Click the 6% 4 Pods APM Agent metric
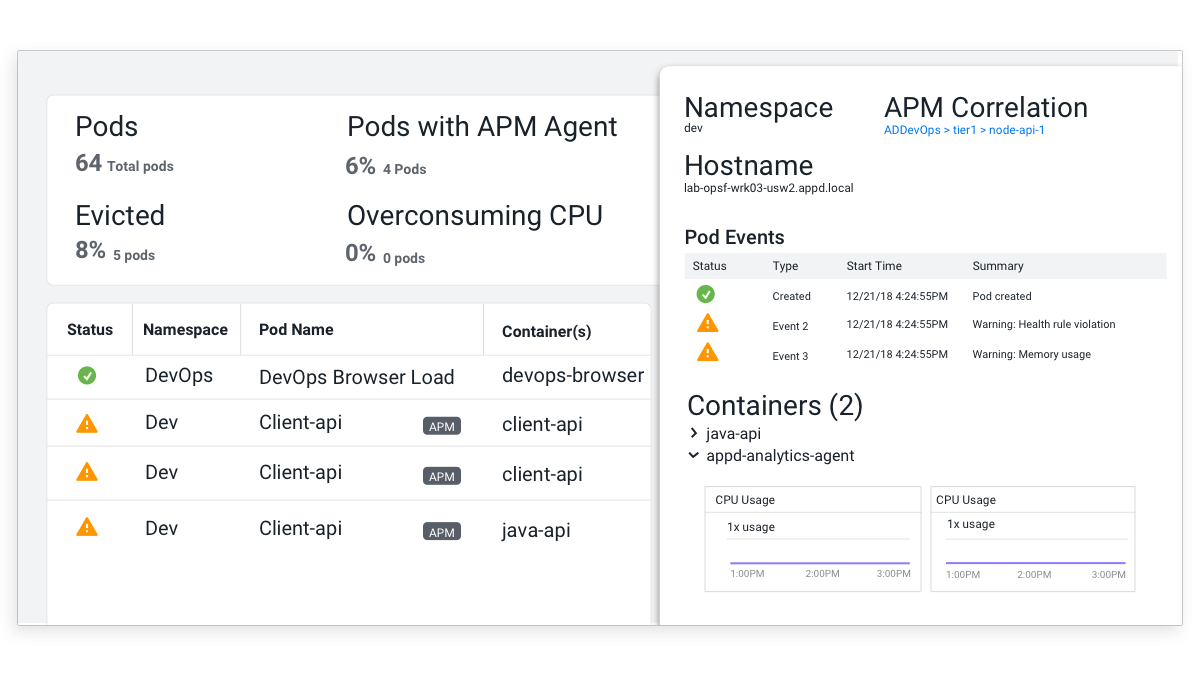 coord(386,167)
